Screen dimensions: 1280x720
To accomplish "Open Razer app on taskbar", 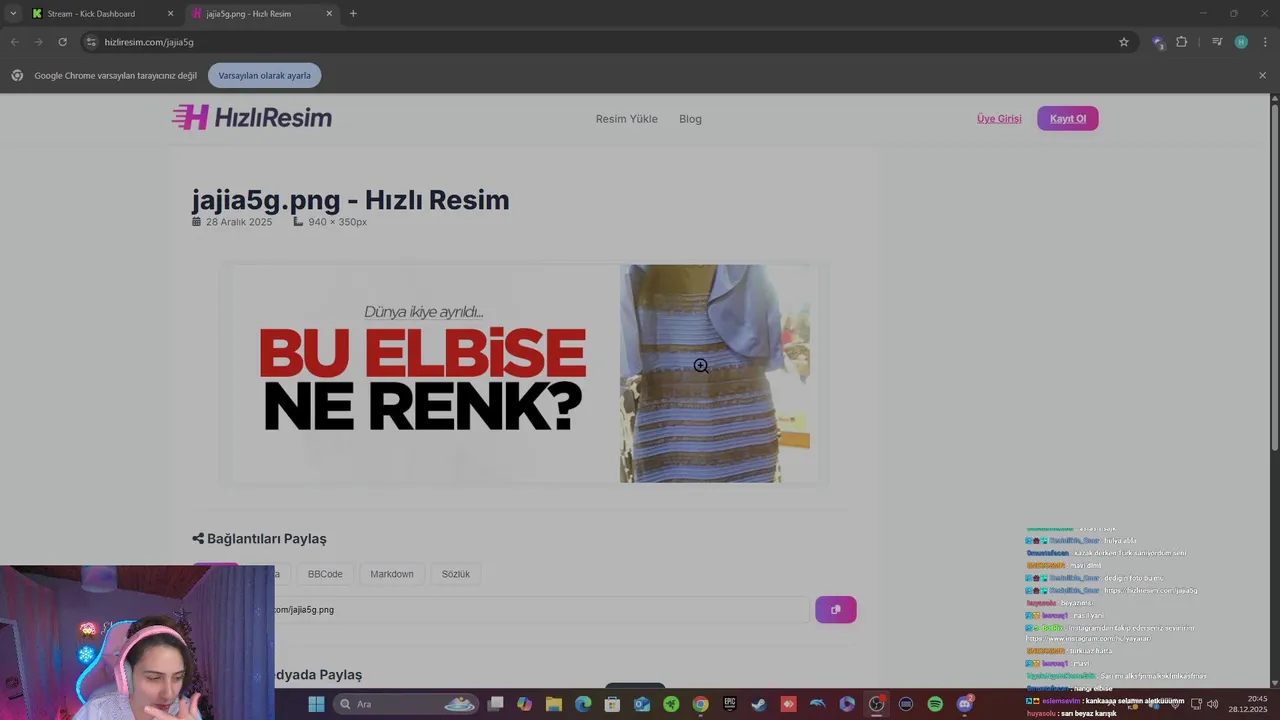I will pos(671,704).
